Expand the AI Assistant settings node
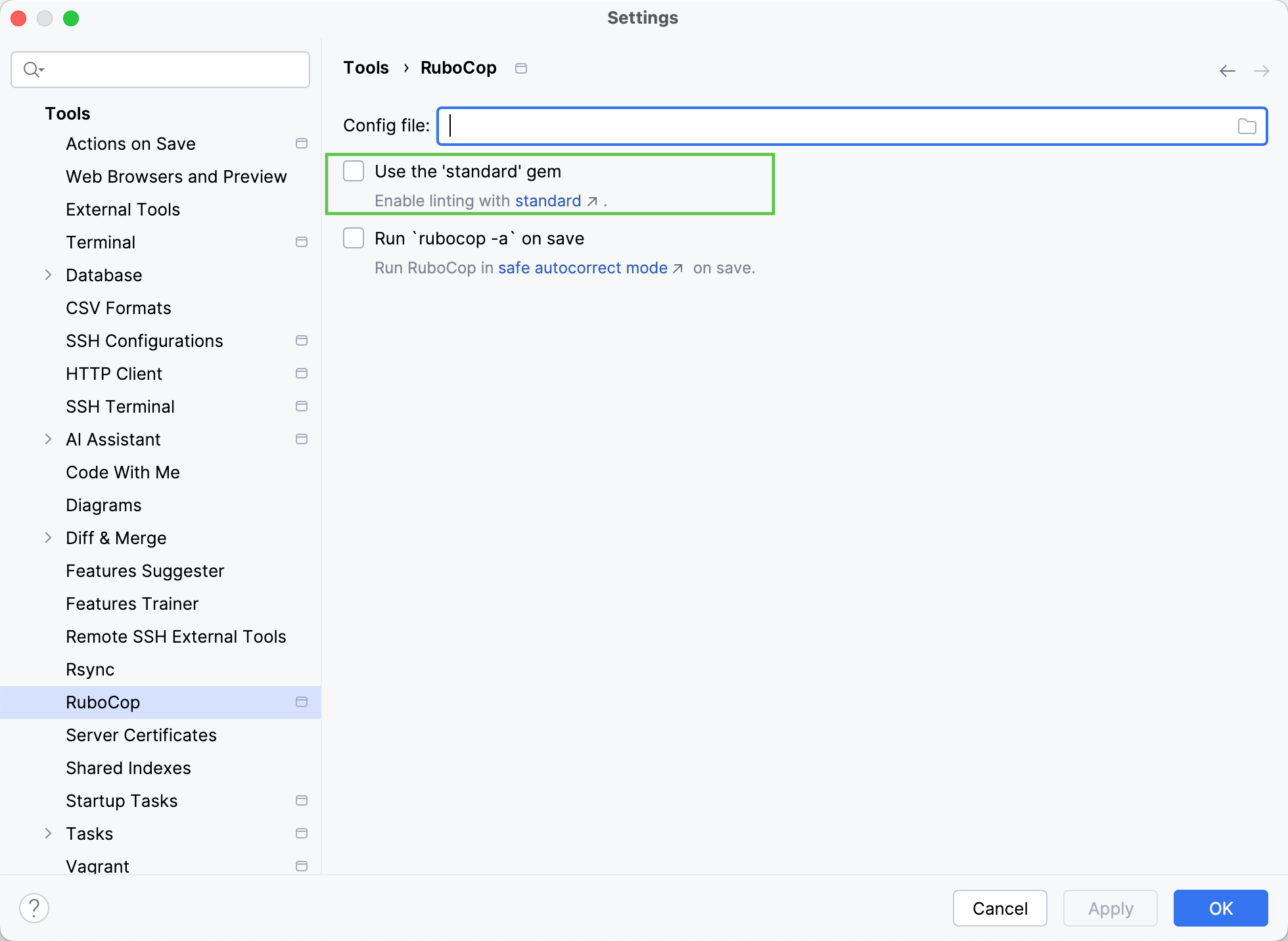Screen dimensions: 1288x941 click(48, 439)
